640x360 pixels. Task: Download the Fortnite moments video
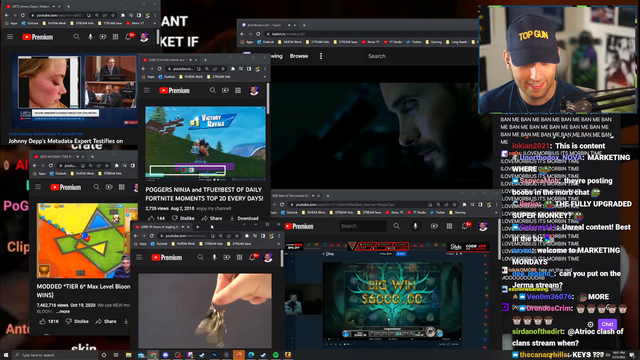tap(244, 218)
